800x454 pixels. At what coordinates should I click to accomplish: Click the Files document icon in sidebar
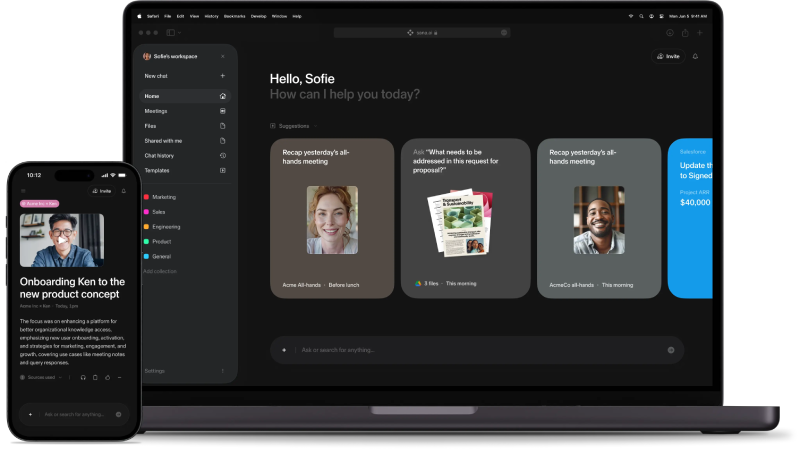(222, 125)
